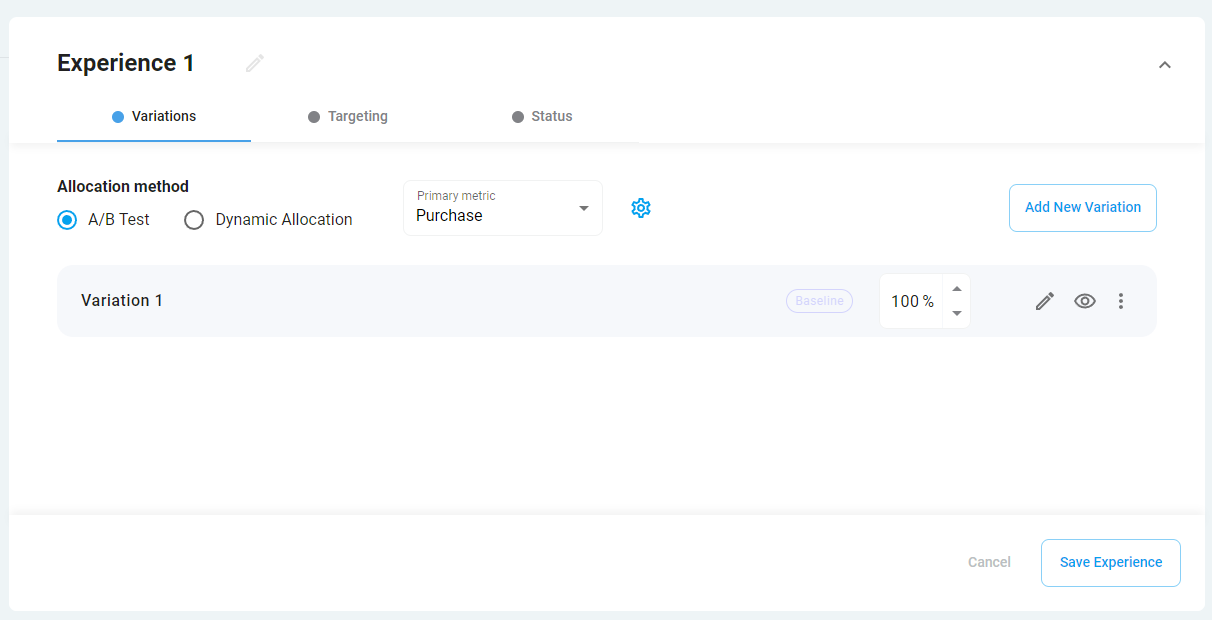The width and height of the screenshot is (1212, 620).
Task: Click the Add New Variation button
Action: [x=1082, y=208]
